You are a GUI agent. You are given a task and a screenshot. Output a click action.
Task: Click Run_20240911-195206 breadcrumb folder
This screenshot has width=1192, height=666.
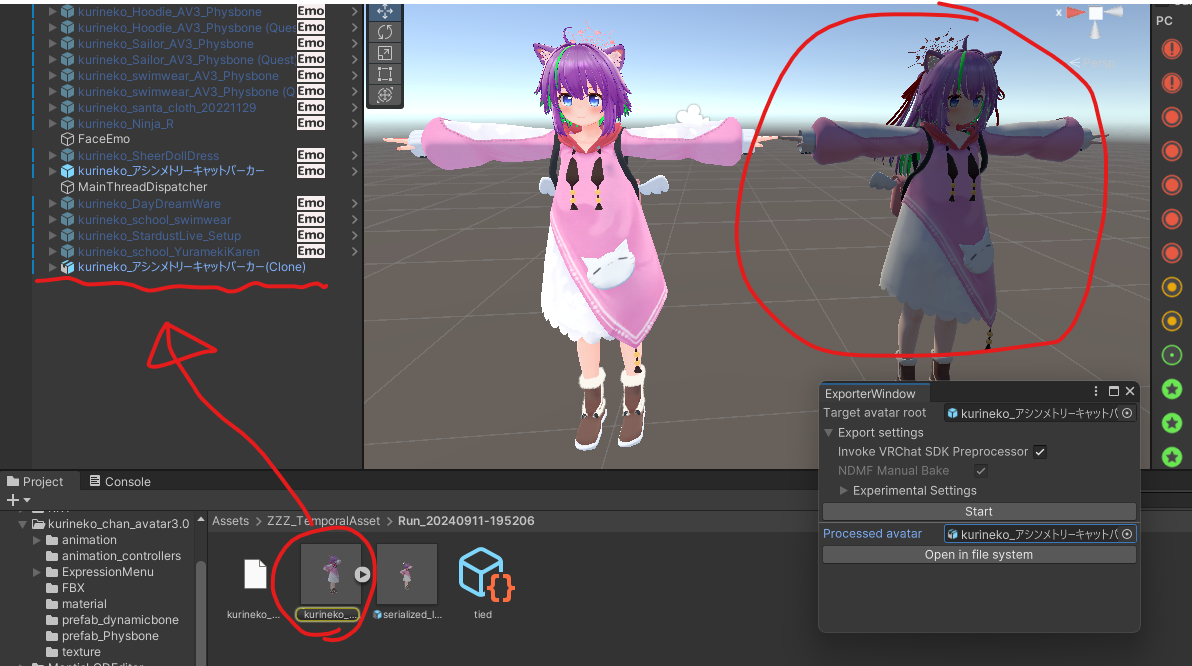pyautogui.click(x=466, y=521)
